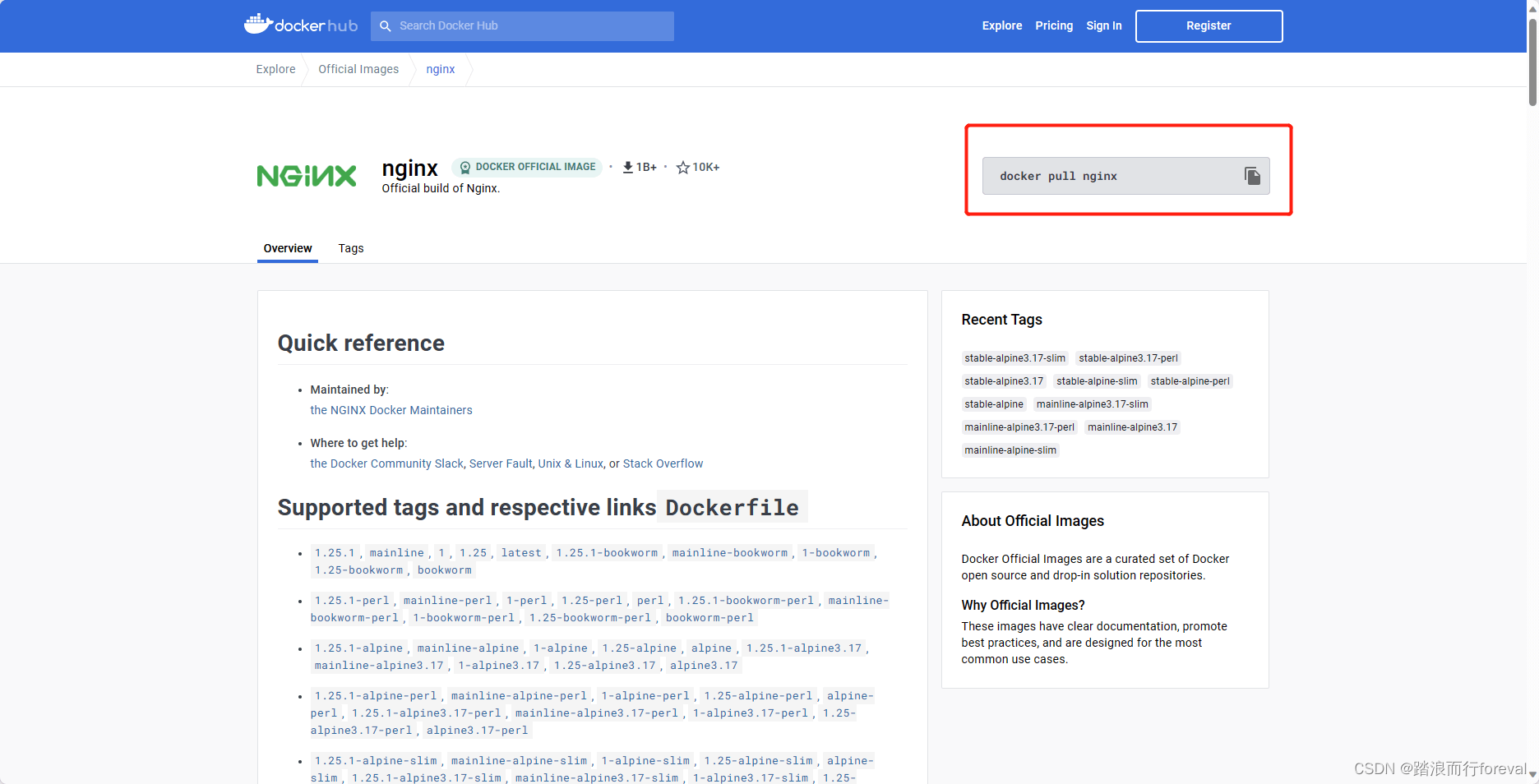Viewport: 1539px width, 784px height.
Task: Click the nginx breadcrumb
Action: [x=441, y=69]
